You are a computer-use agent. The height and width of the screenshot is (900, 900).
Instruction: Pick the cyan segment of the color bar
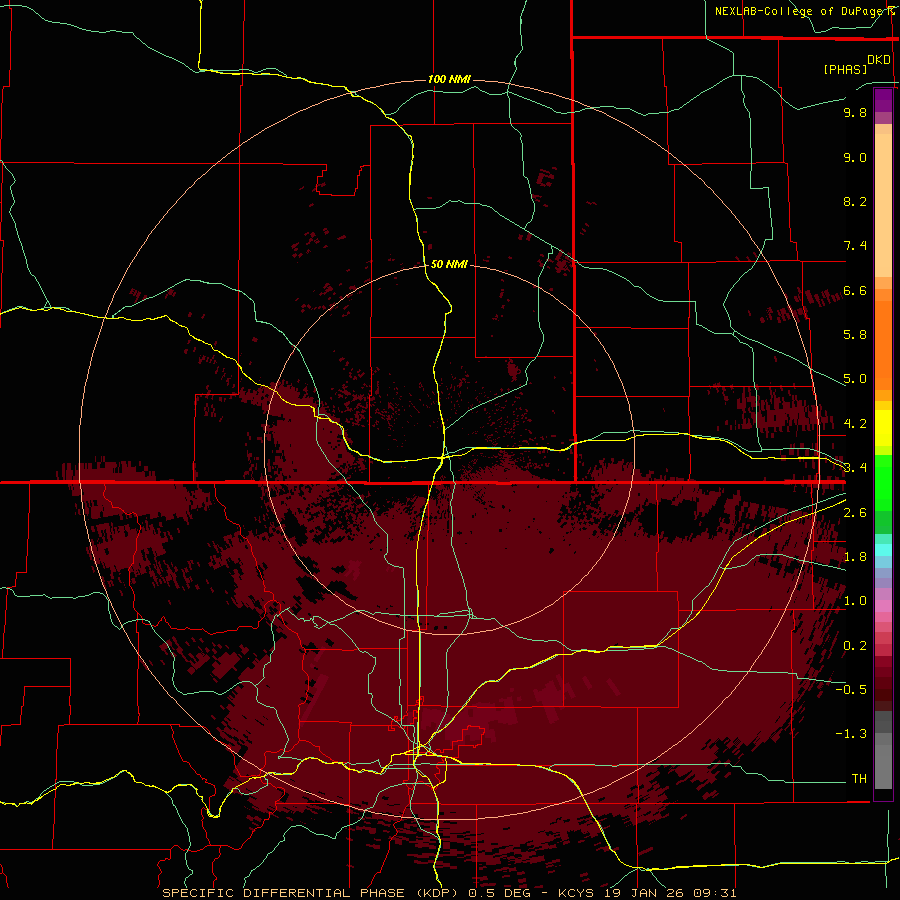(x=883, y=550)
